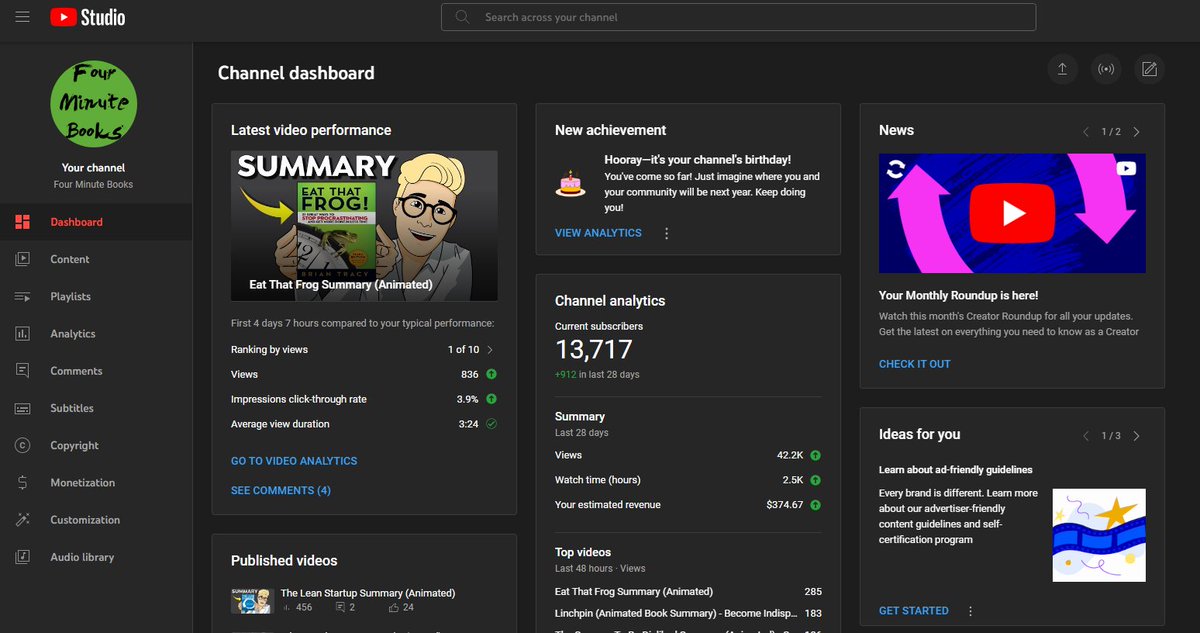The image size is (1200, 633).
Task: Click Check It Out in News card
Action: pos(915,364)
